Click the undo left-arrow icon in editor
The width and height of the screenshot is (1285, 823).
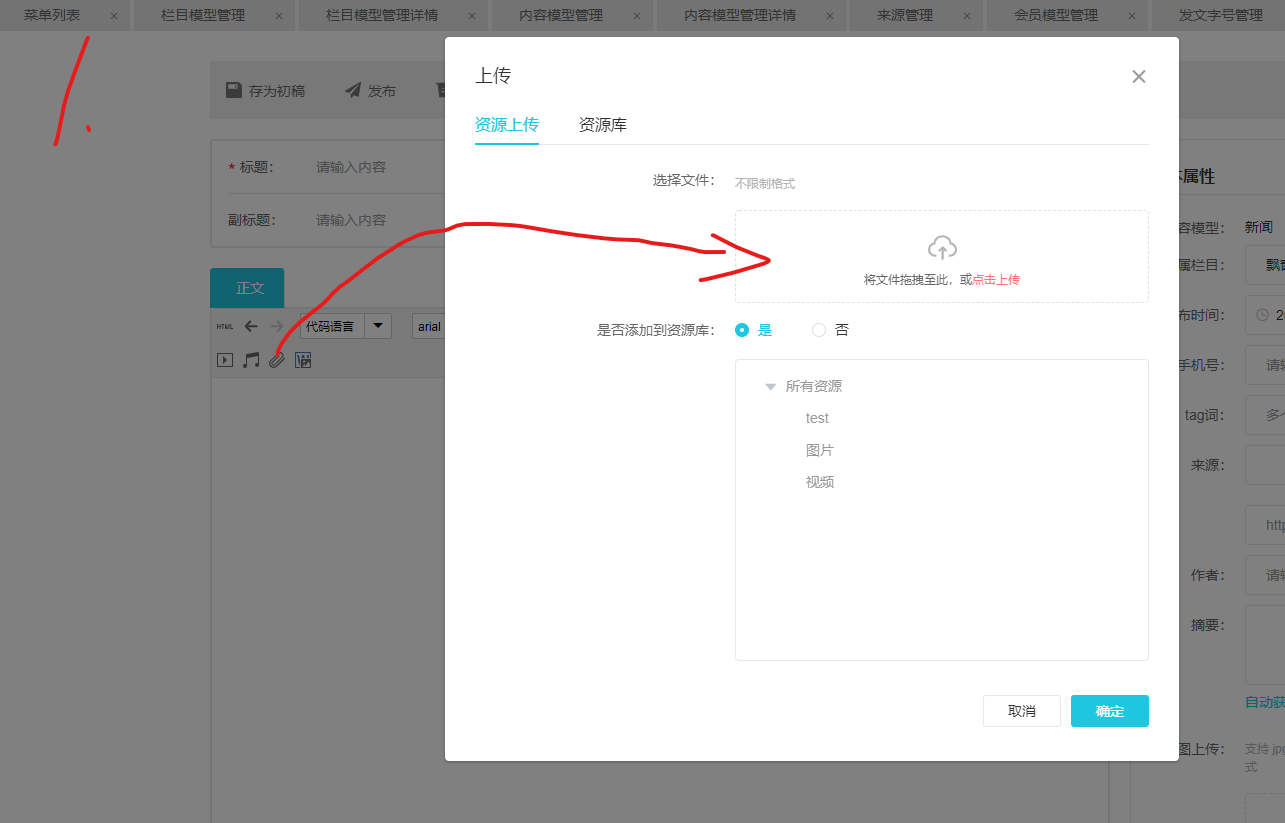click(x=251, y=326)
